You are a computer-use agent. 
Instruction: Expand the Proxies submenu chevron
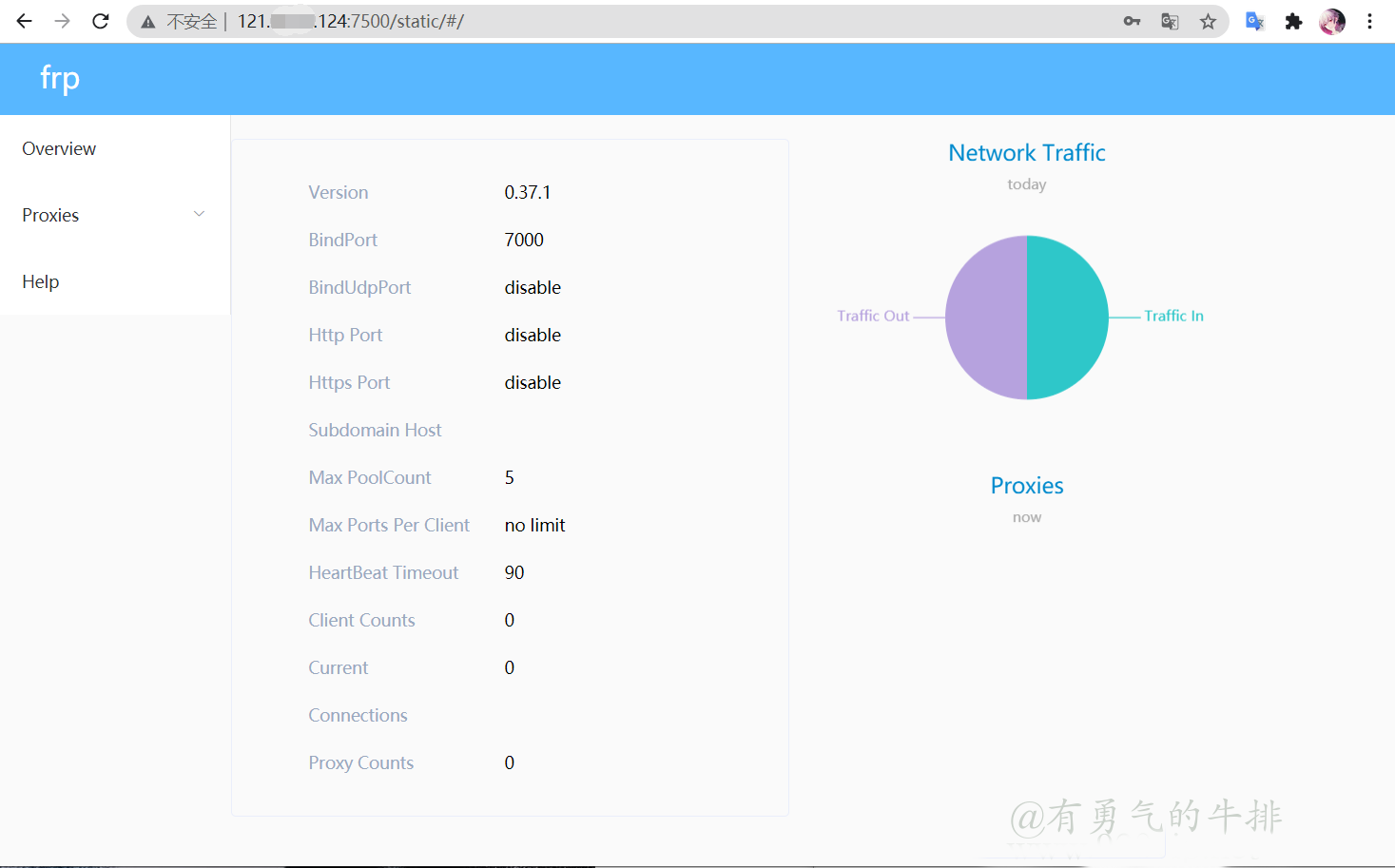199,215
